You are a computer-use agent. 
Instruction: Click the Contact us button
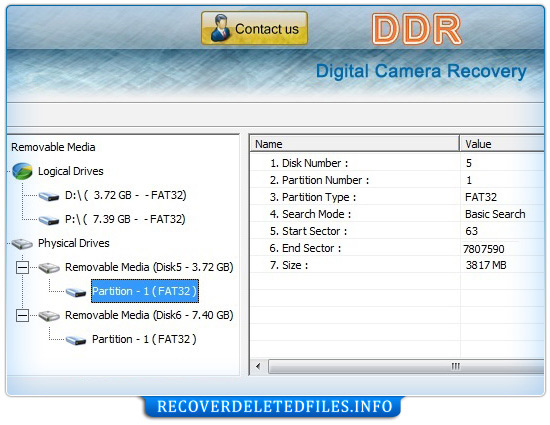tap(254, 28)
